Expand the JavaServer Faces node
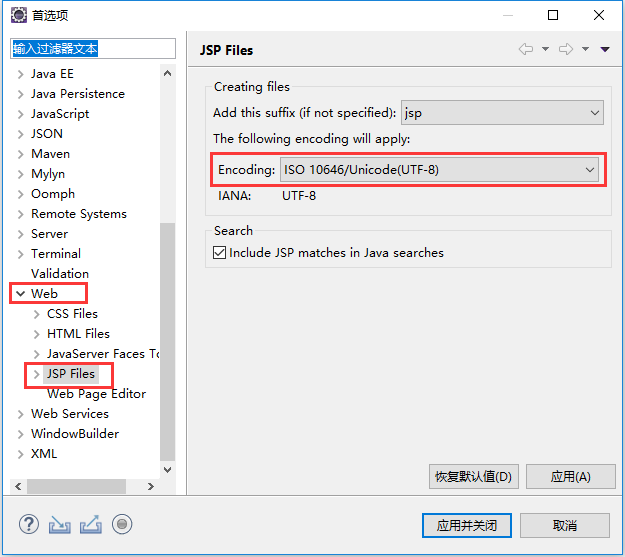Viewport: 625px width, 557px height. click(37, 354)
